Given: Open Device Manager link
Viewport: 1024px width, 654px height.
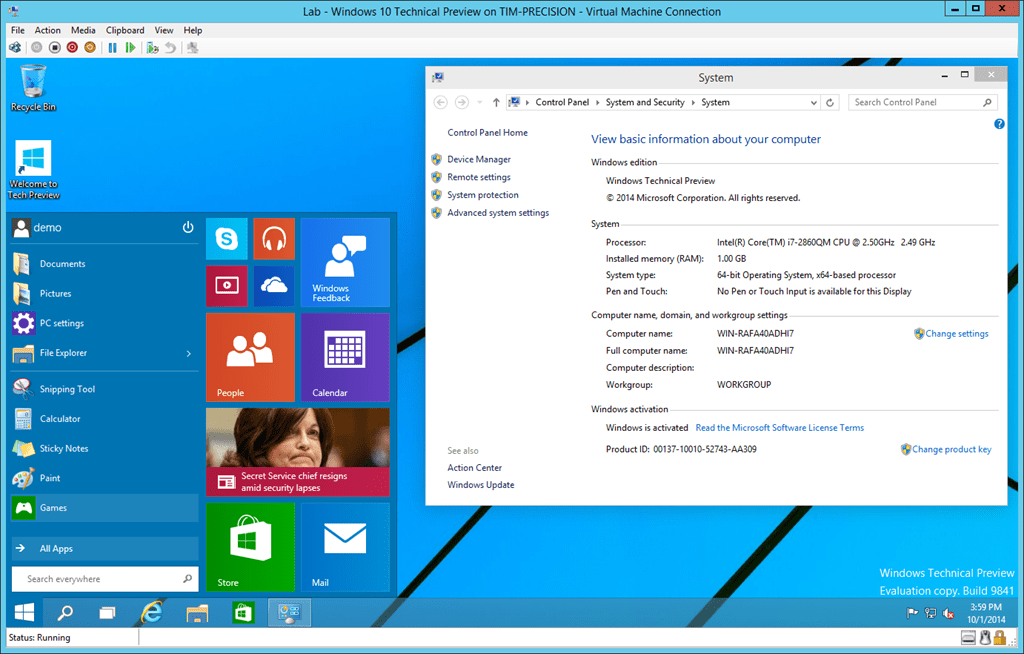Looking at the screenshot, I should pos(479,159).
